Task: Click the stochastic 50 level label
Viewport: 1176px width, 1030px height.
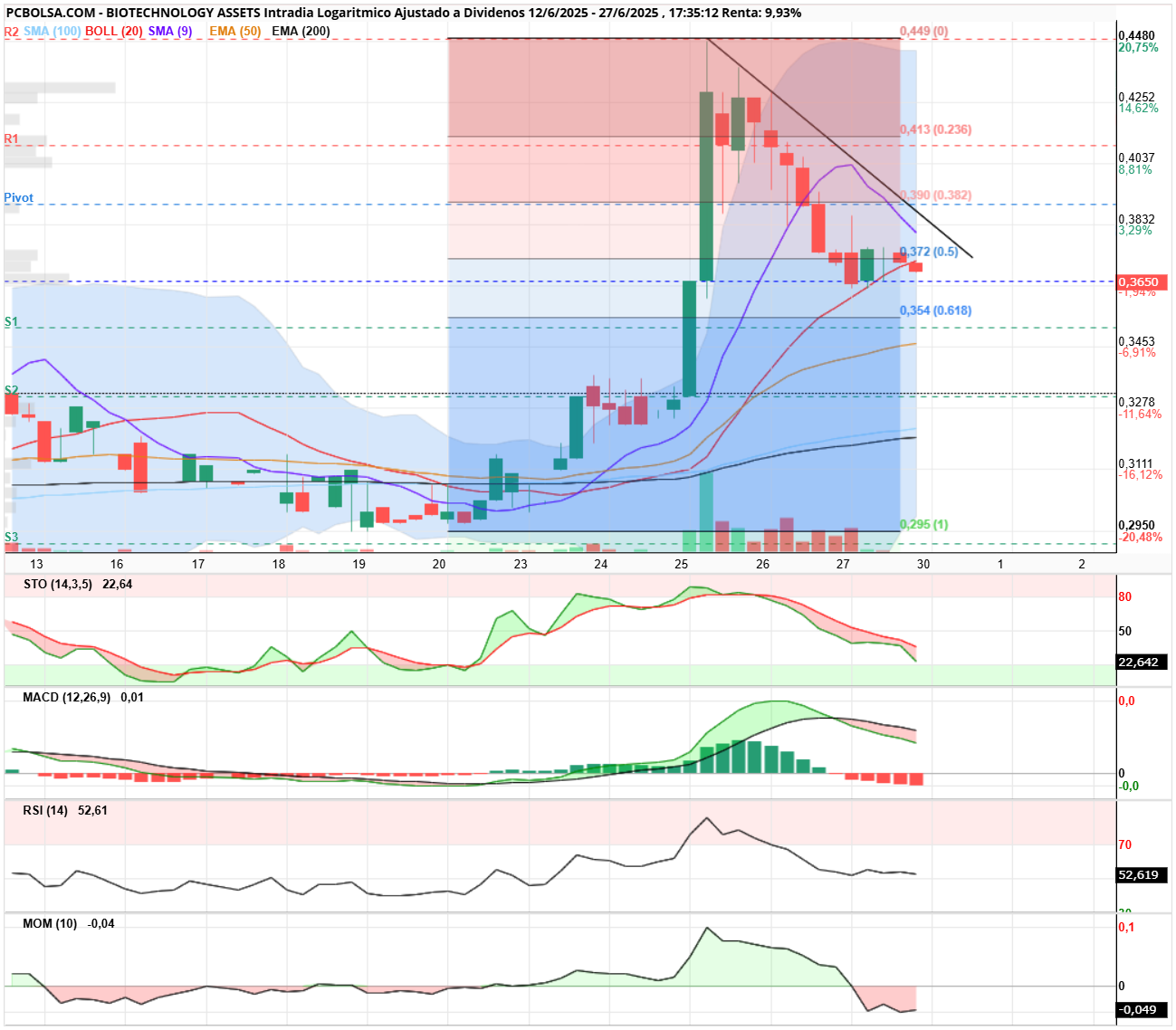Action: 1125,631
